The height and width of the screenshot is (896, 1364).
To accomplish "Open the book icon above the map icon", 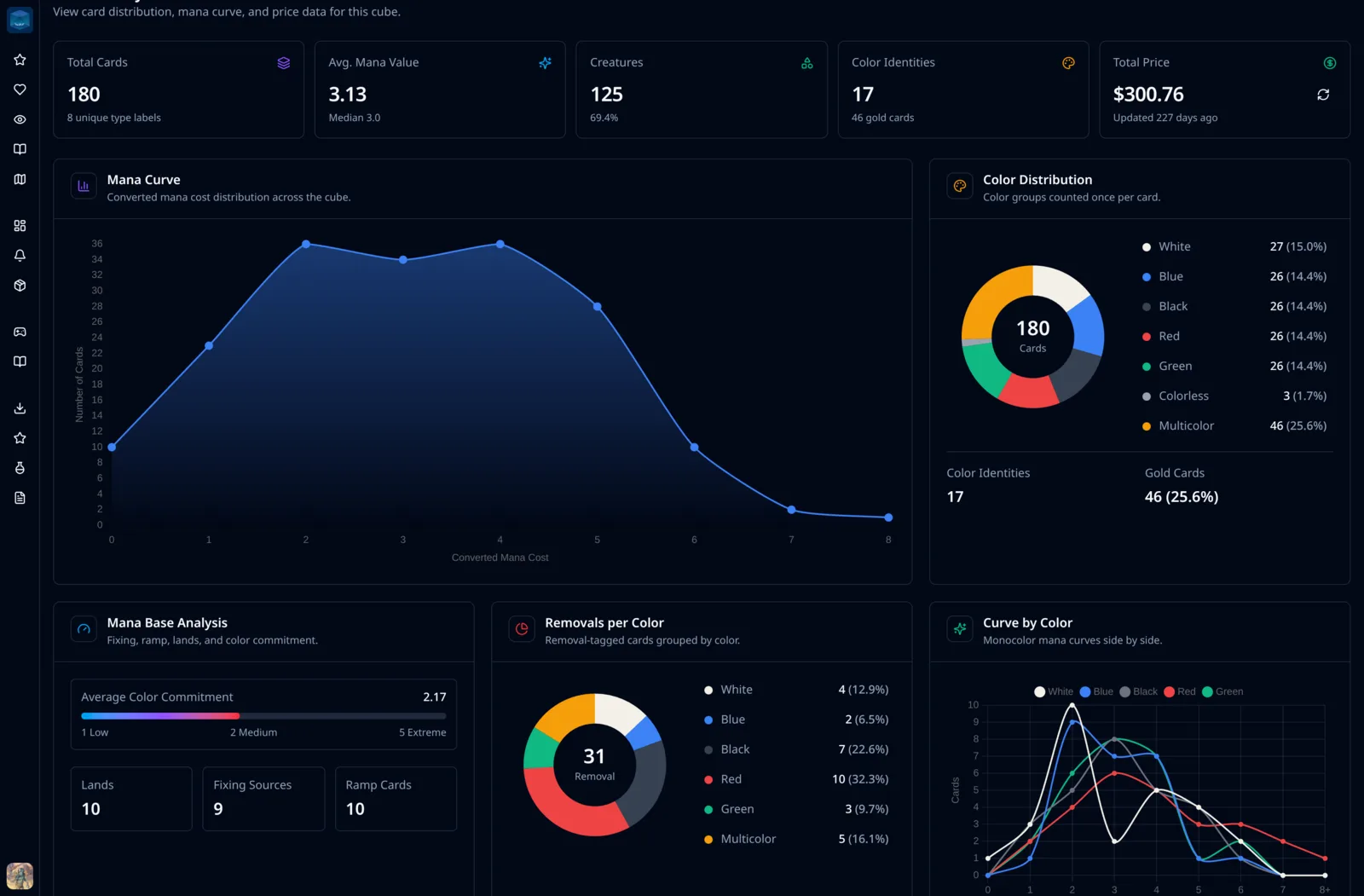I will click(x=20, y=149).
